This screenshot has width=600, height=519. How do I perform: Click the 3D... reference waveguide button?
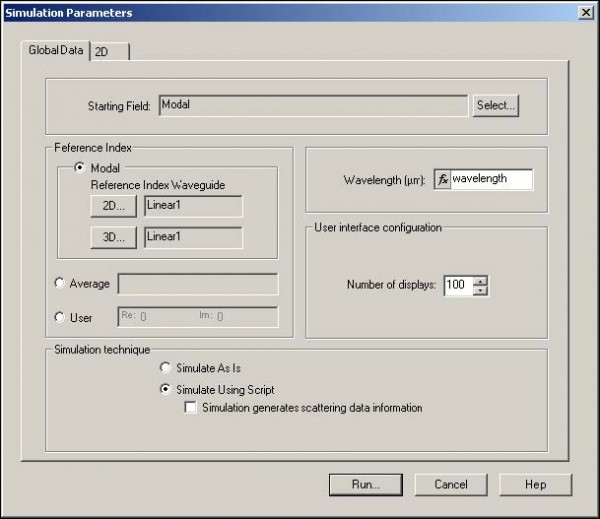point(114,237)
